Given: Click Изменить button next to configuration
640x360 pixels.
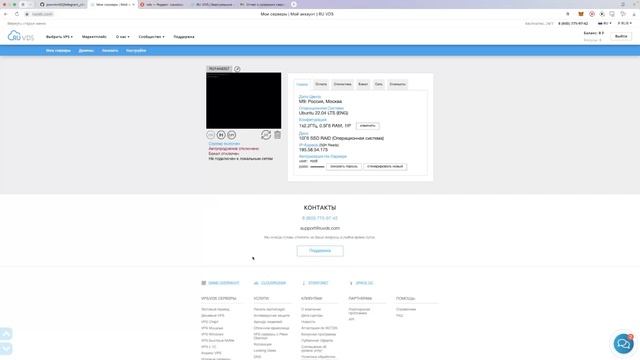Looking at the screenshot, I should click(367, 126).
